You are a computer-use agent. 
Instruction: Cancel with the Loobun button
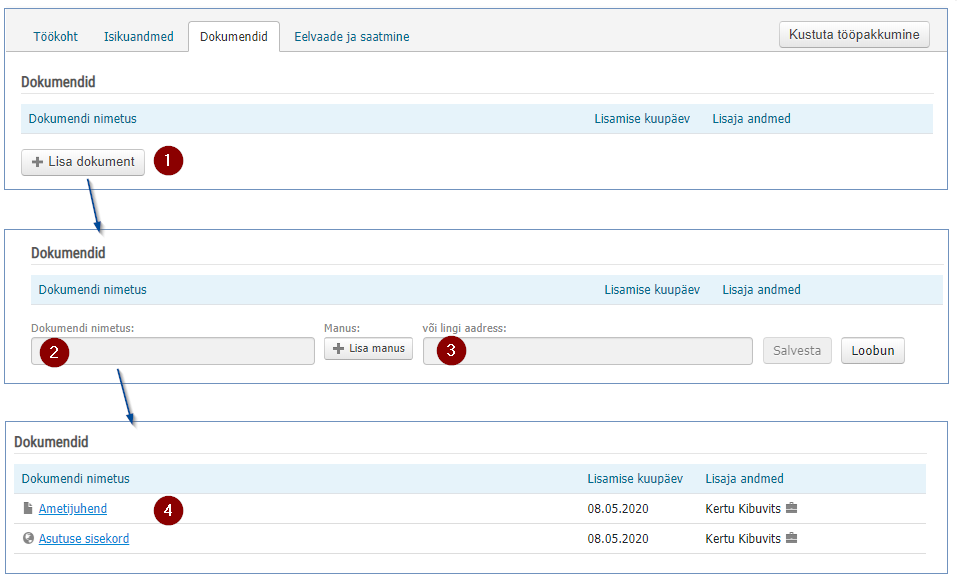click(873, 350)
